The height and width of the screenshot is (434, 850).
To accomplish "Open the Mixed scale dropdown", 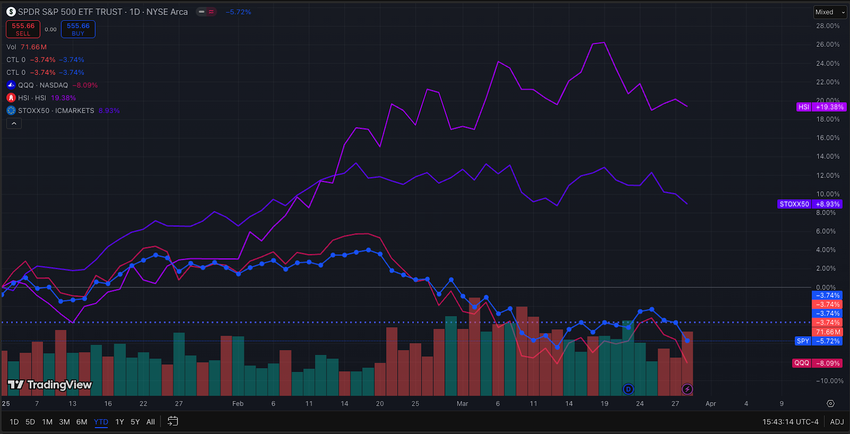I will click(x=828, y=12).
